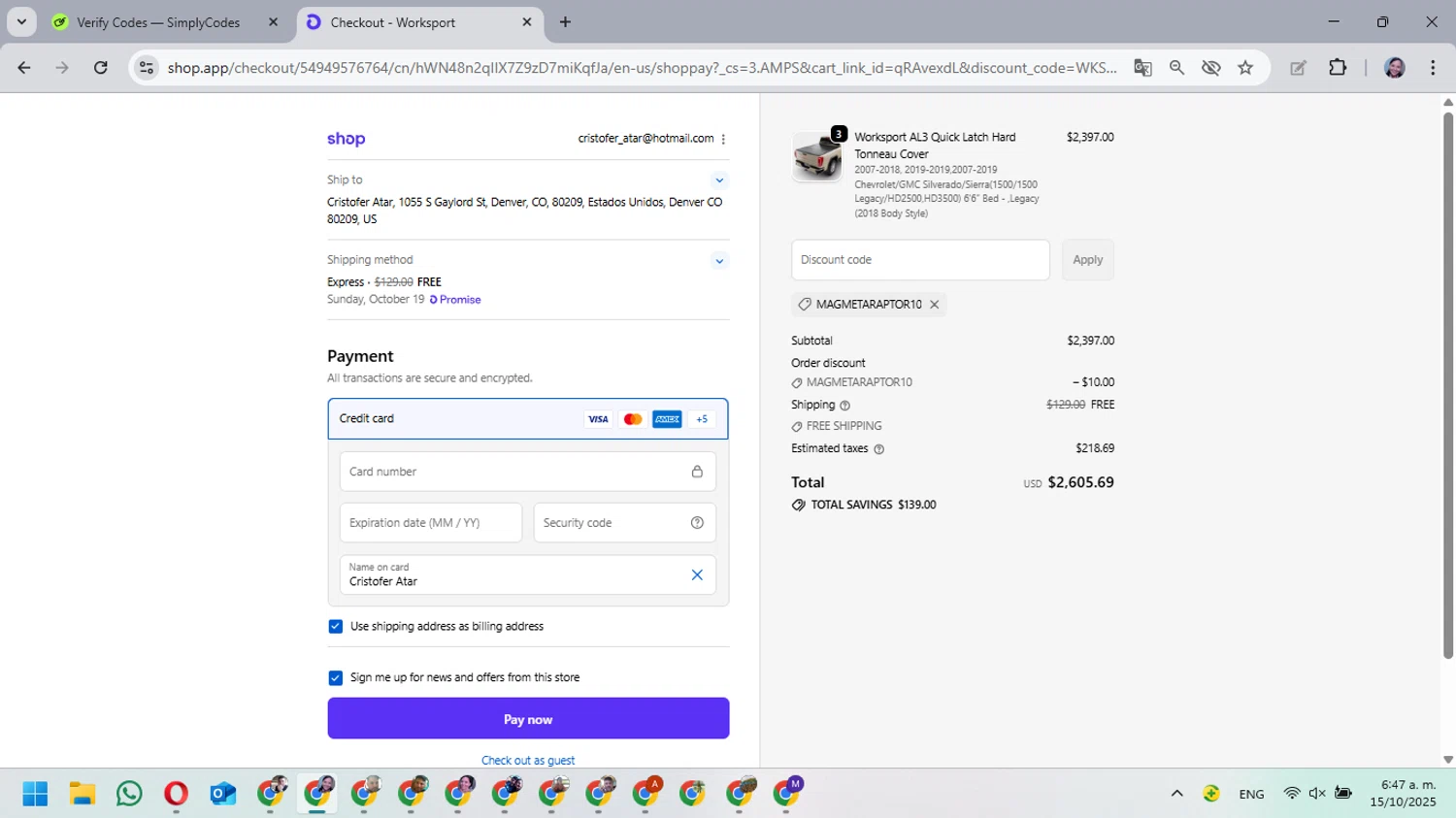The width and height of the screenshot is (1456, 818).
Task: Open WhatsApp from the taskbar
Action: (129, 794)
